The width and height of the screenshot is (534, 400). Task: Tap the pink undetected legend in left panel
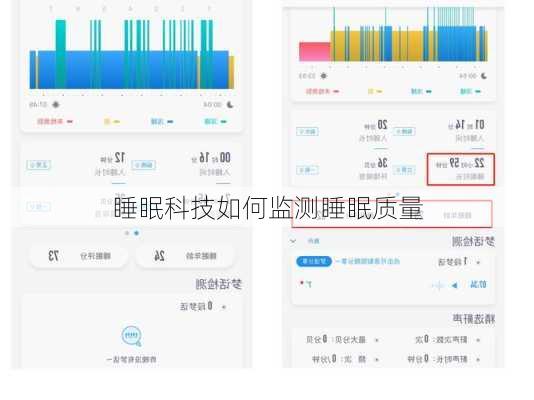[55, 122]
